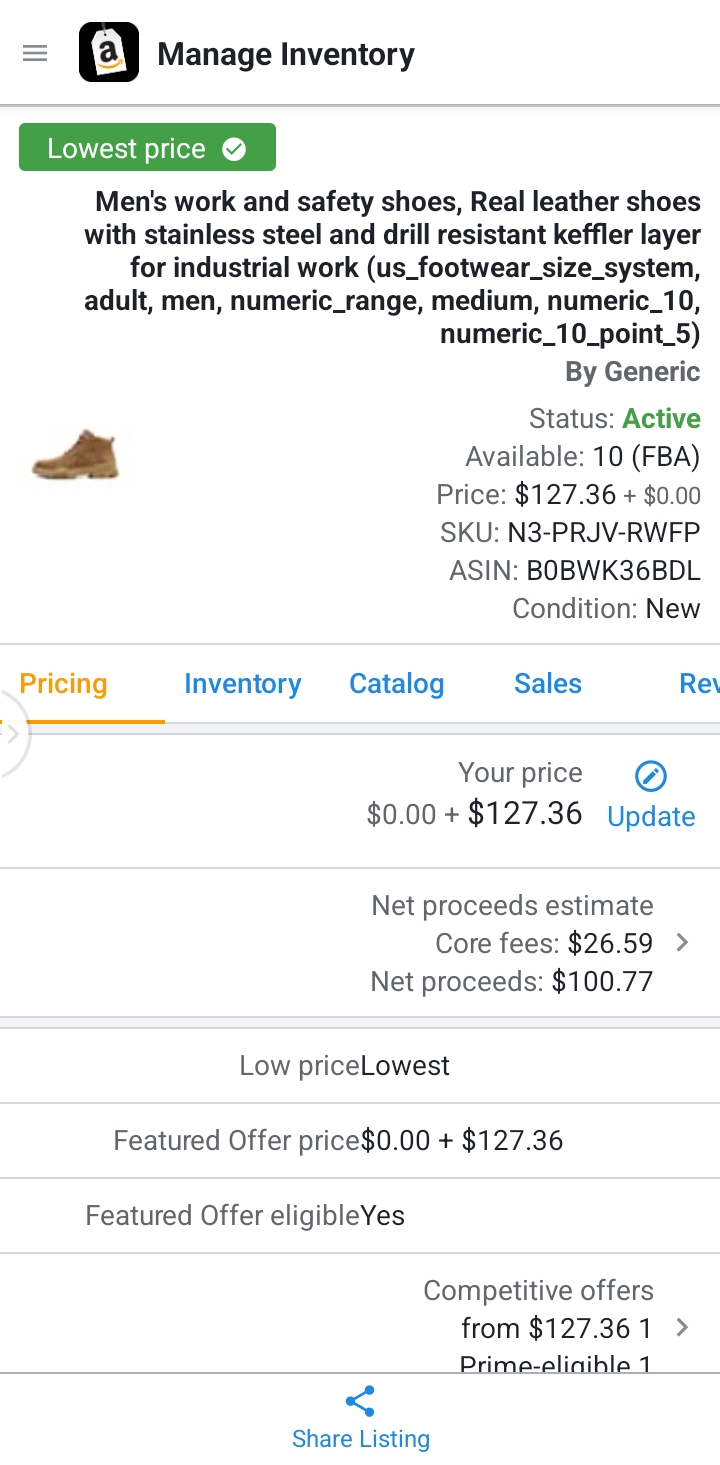The width and height of the screenshot is (720, 1465).
Task: Select the Pricing tab
Action: coord(64,684)
